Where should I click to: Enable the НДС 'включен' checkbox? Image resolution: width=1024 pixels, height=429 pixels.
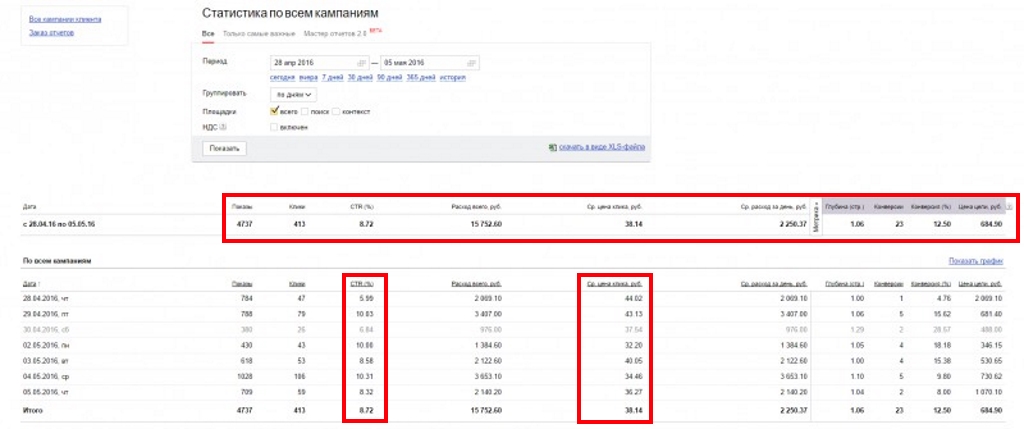click(x=274, y=127)
